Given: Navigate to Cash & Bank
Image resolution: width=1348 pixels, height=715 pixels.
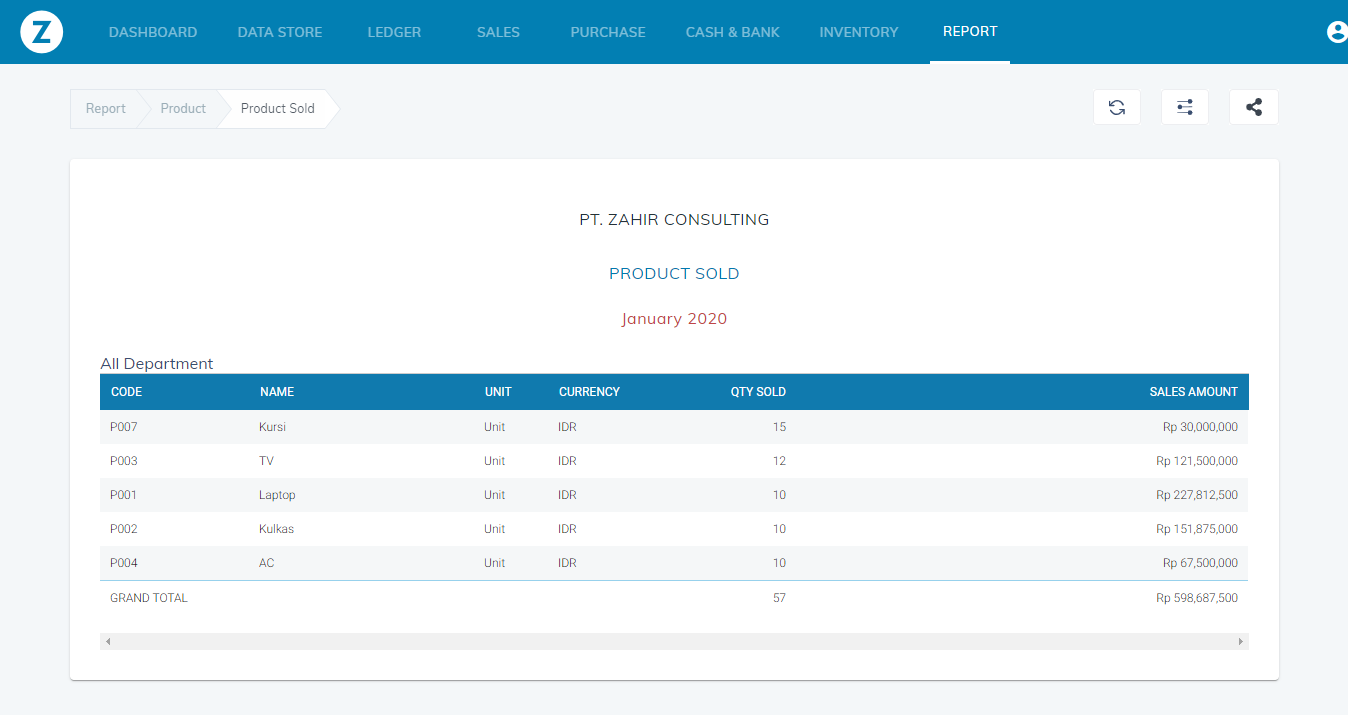Looking at the screenshot, I should pyautogui.click(x=733, y=32).
